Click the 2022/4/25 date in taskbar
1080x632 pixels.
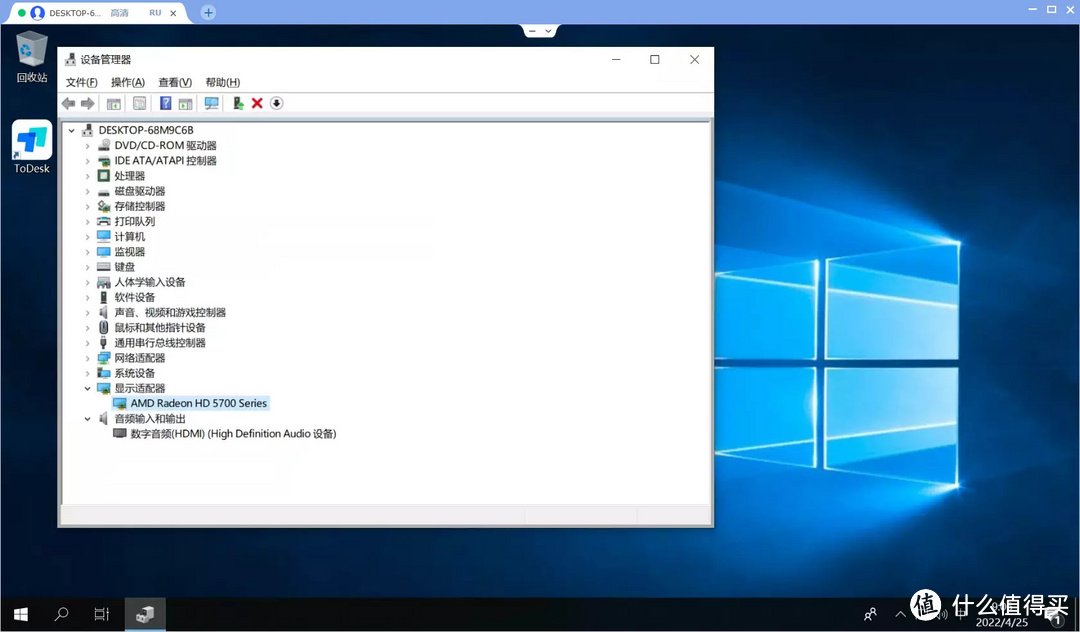(1001, 622)
